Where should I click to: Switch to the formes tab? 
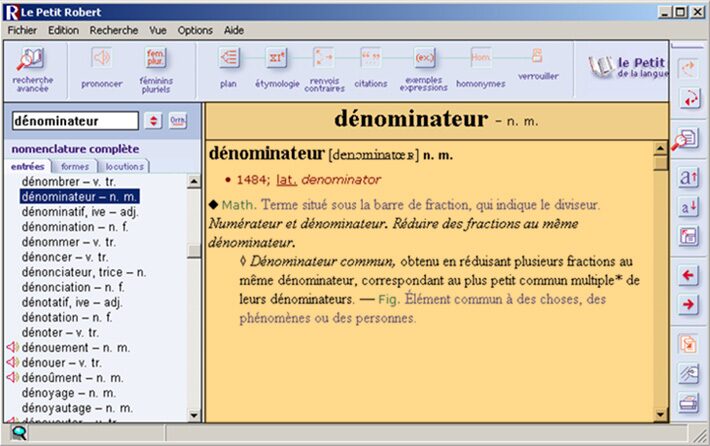pyautogui.click(x=75, y=166)
